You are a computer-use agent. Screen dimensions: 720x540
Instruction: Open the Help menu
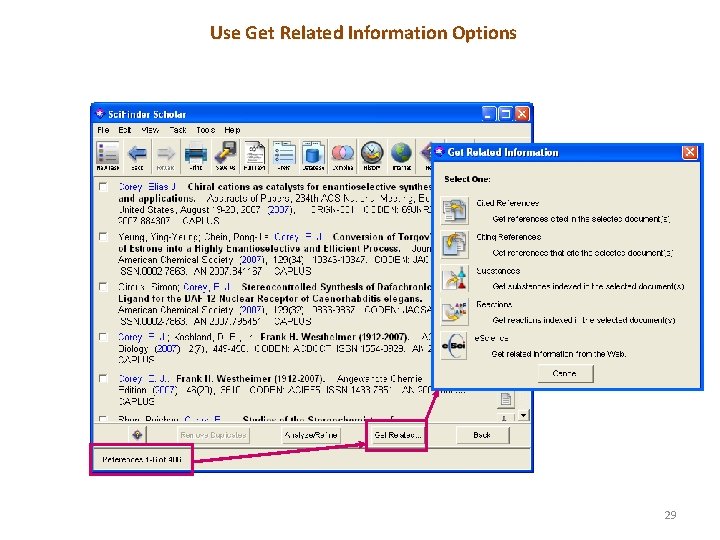pyautogui.click(x=232, y=130)
